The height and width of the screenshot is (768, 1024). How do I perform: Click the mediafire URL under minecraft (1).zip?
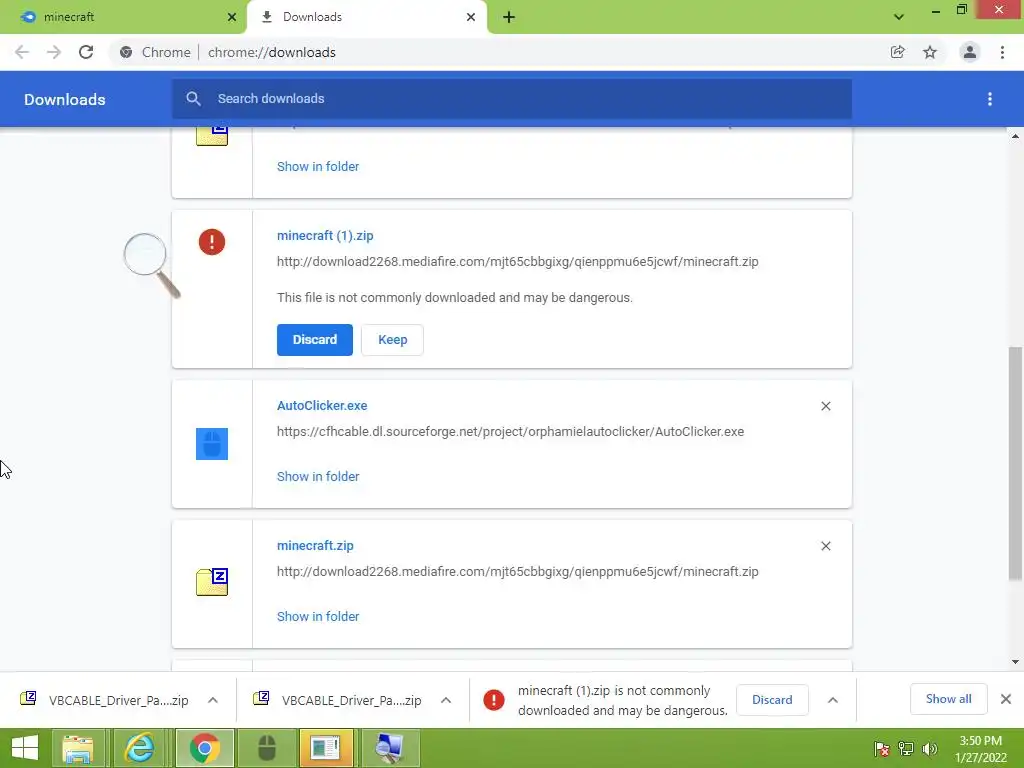pyautogui.click(x=518, y=261)
